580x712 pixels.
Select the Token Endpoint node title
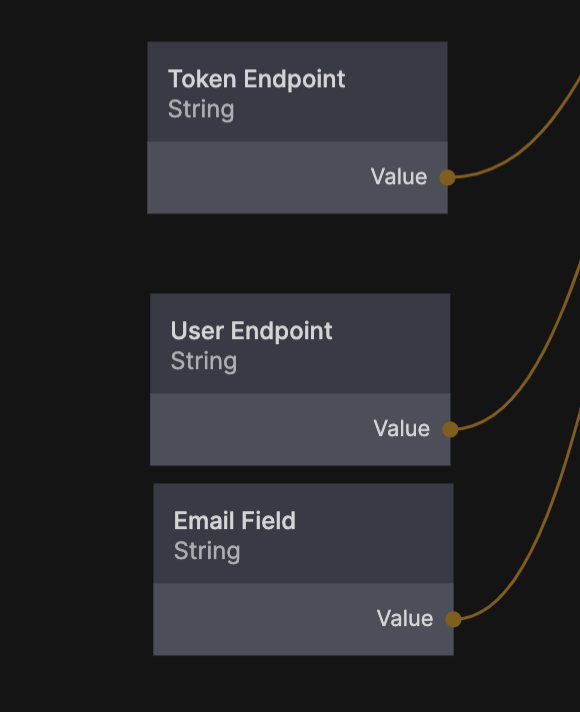tap(257, 79)
